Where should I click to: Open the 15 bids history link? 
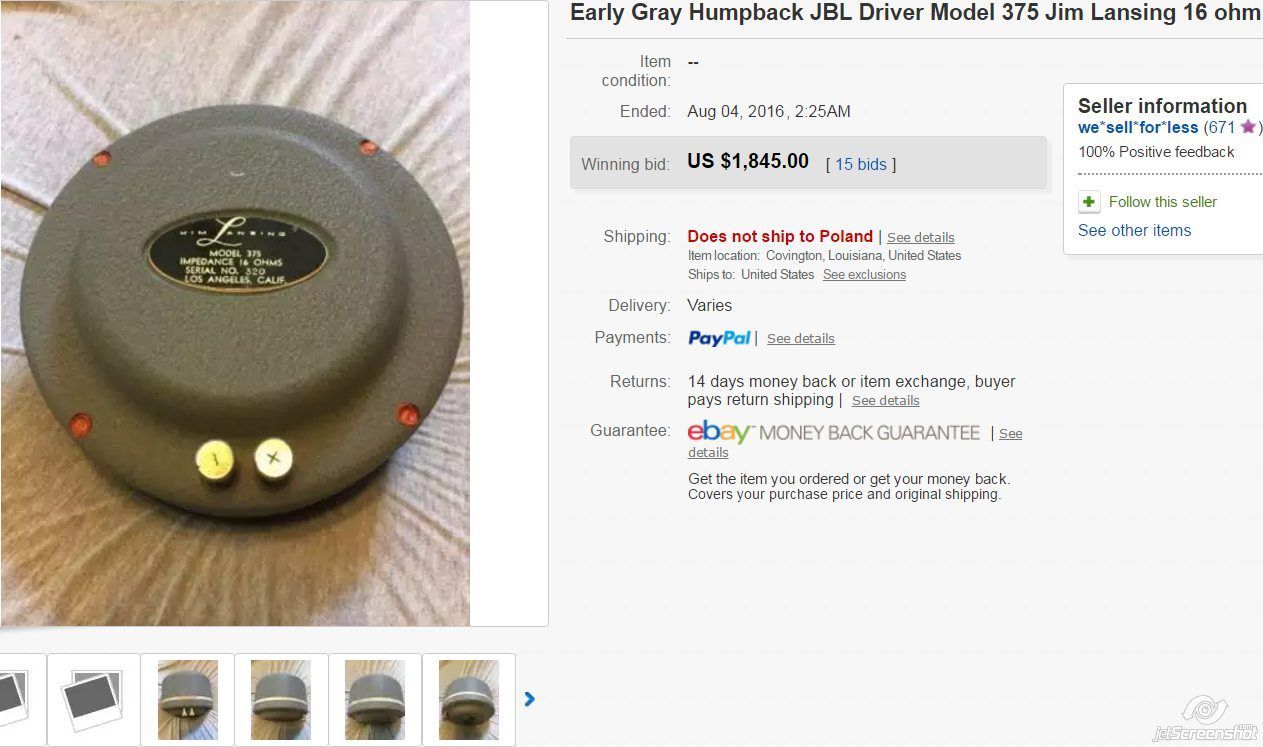861,164
